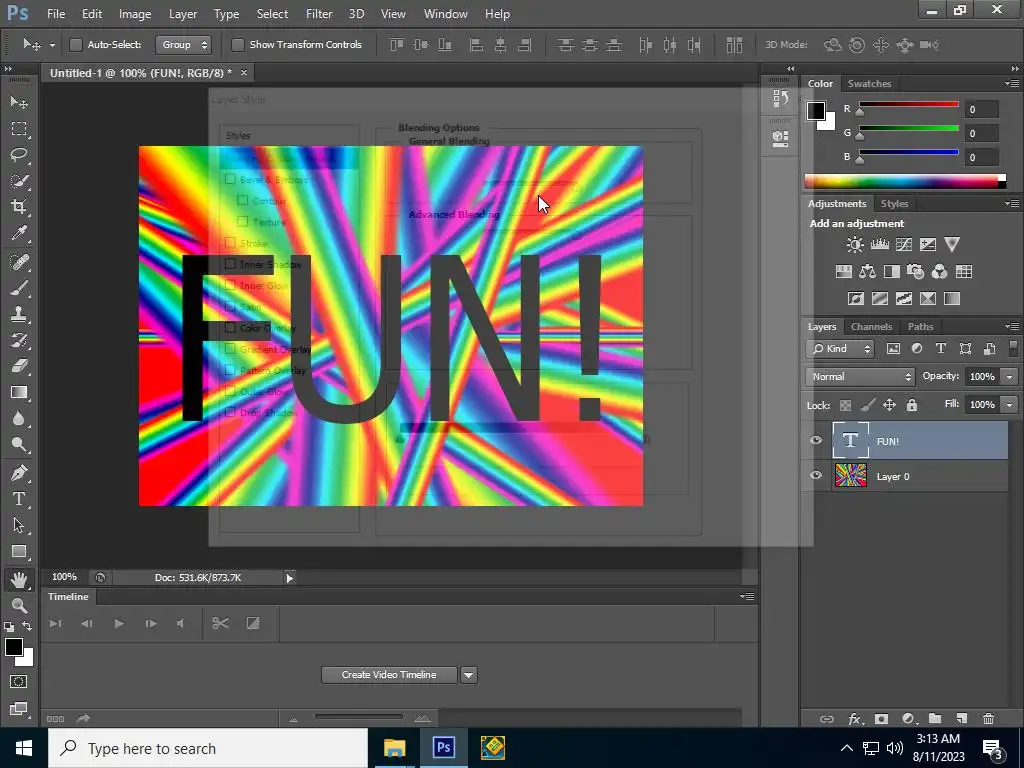
Task: Add a Levels adjustment
Action: pyautogui.click(x=880, y=245)
